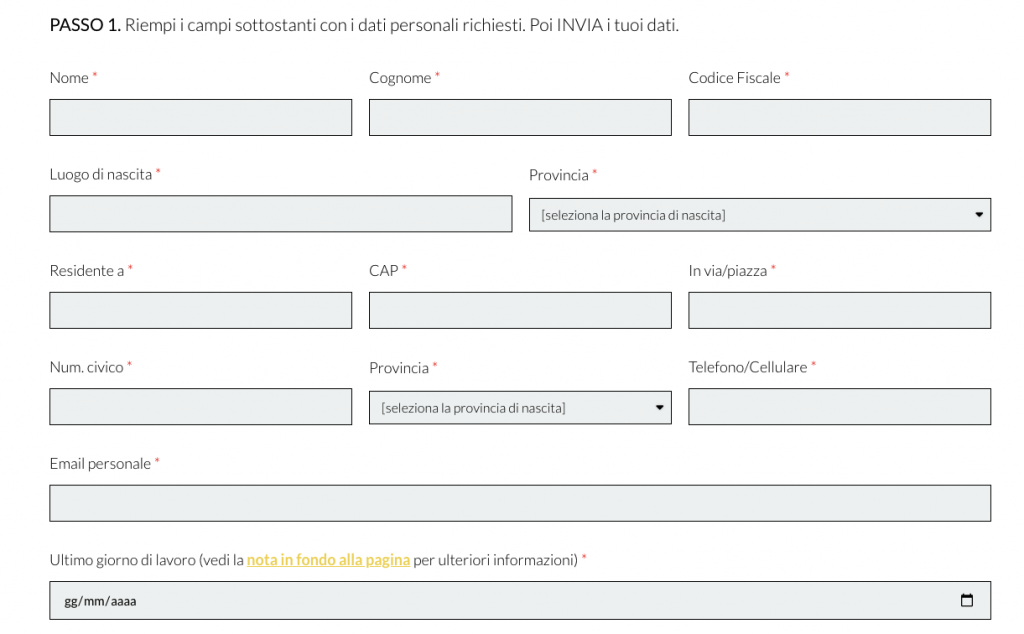Click into the Codice Fiscale field
Image resolution: width=1024 pixels, height=634 pixels.
(839, 117)
